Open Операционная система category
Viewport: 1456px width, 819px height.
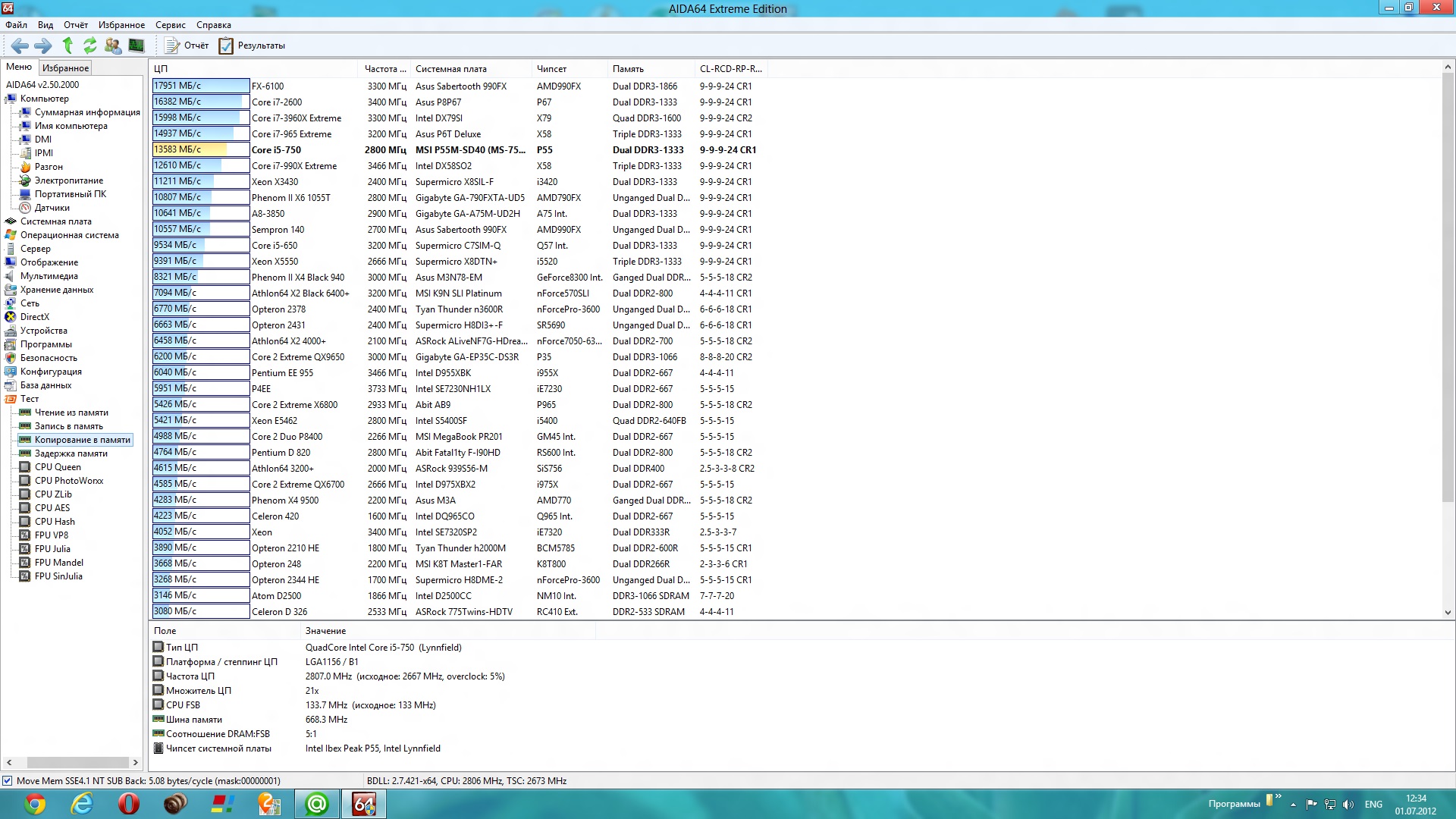coord(70,235)
